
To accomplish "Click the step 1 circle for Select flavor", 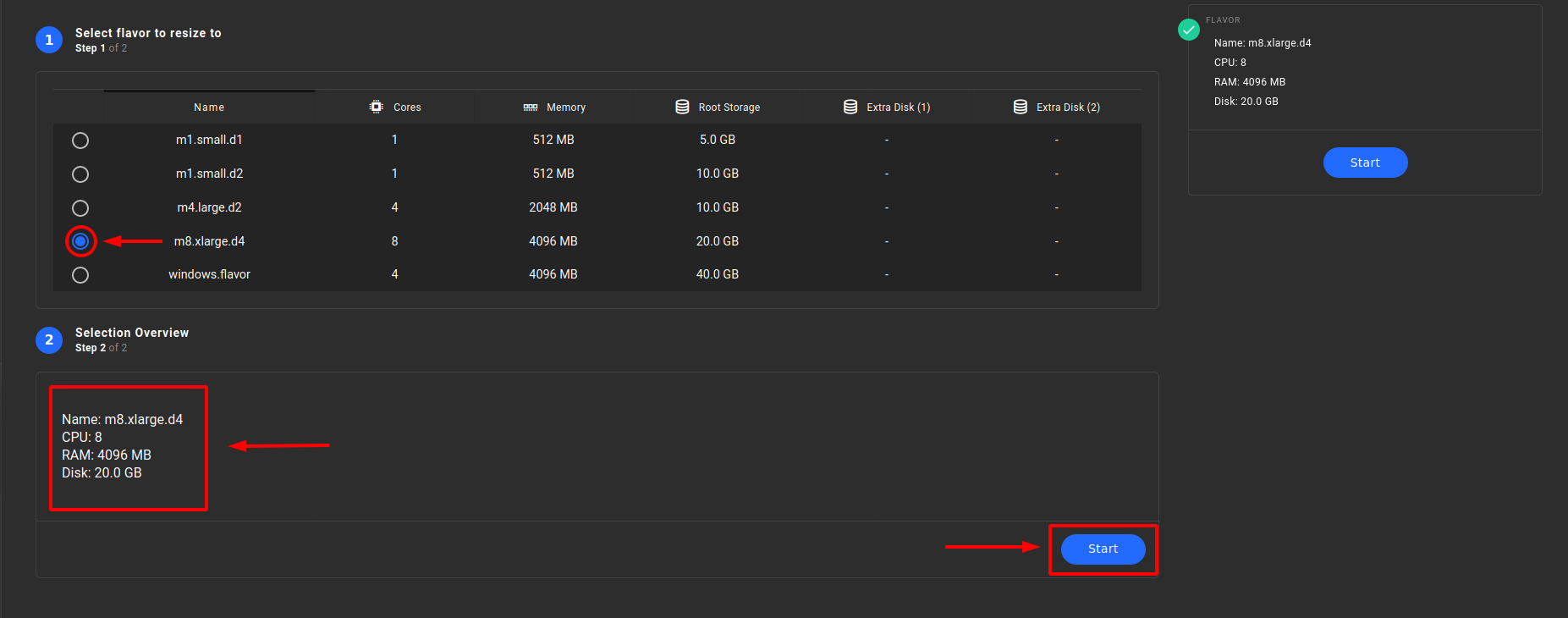I will [49, 40].
